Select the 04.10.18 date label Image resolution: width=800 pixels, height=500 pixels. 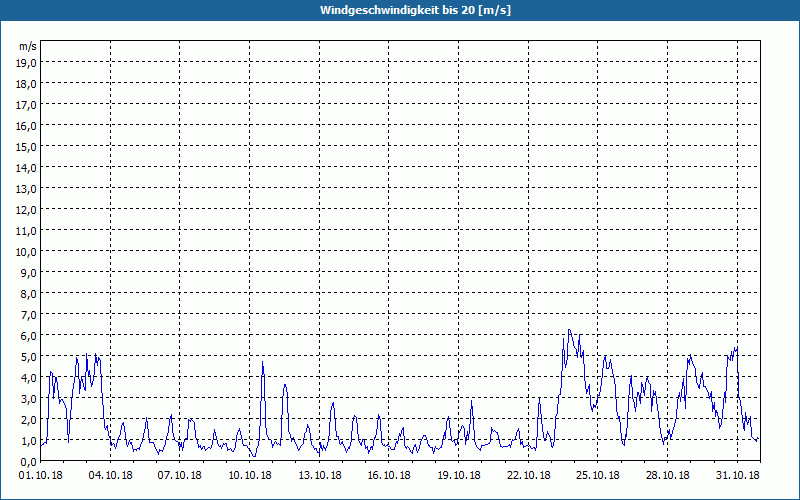pos(110,475)
